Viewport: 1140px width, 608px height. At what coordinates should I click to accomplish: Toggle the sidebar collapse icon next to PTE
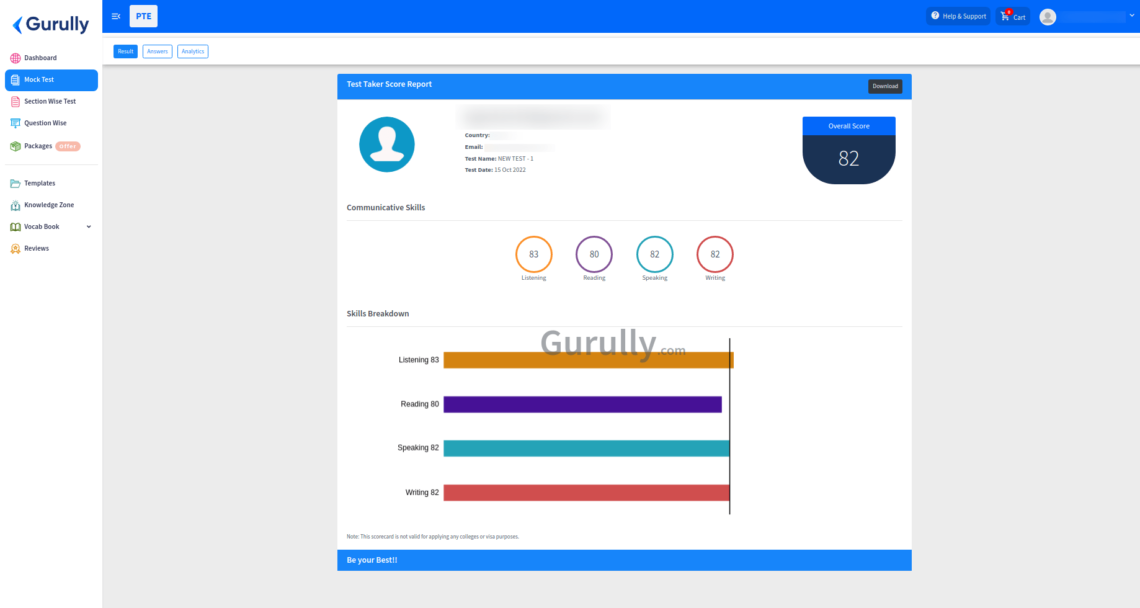coord(115,16)
